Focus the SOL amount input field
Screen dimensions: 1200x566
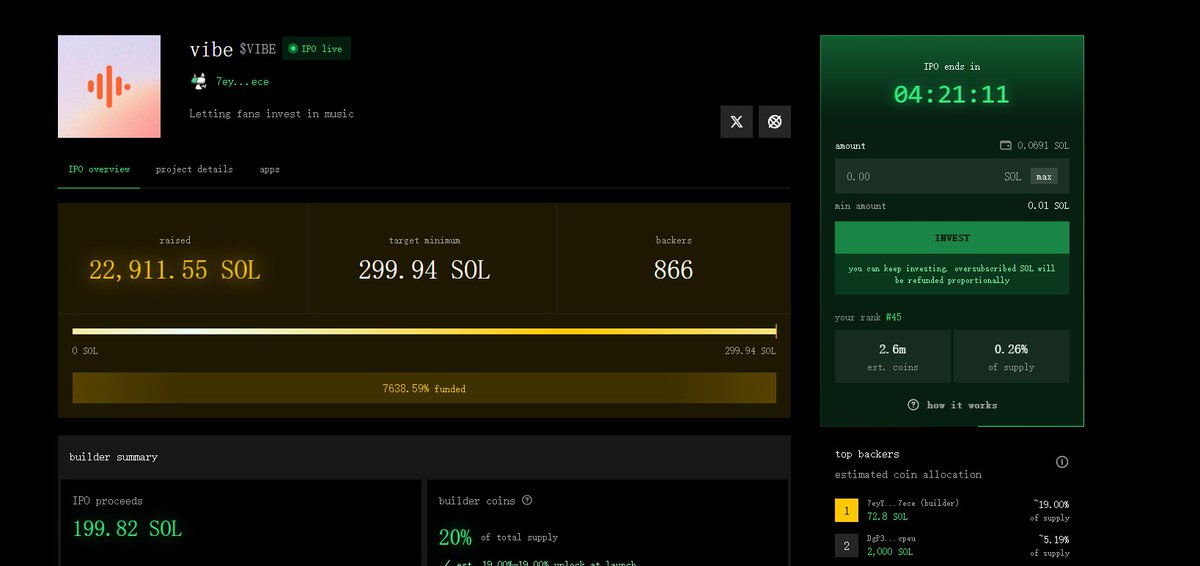pyautogui.click(x=952, y=176)
